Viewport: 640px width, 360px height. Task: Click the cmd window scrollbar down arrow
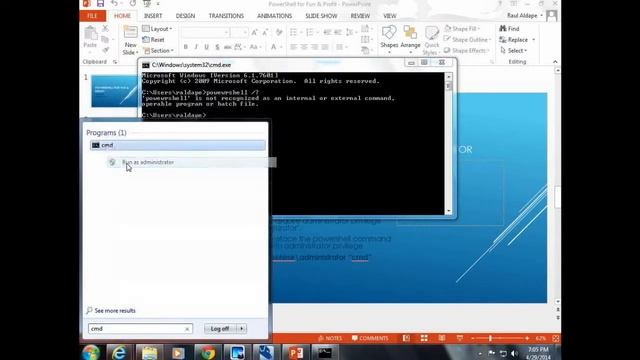449,211
